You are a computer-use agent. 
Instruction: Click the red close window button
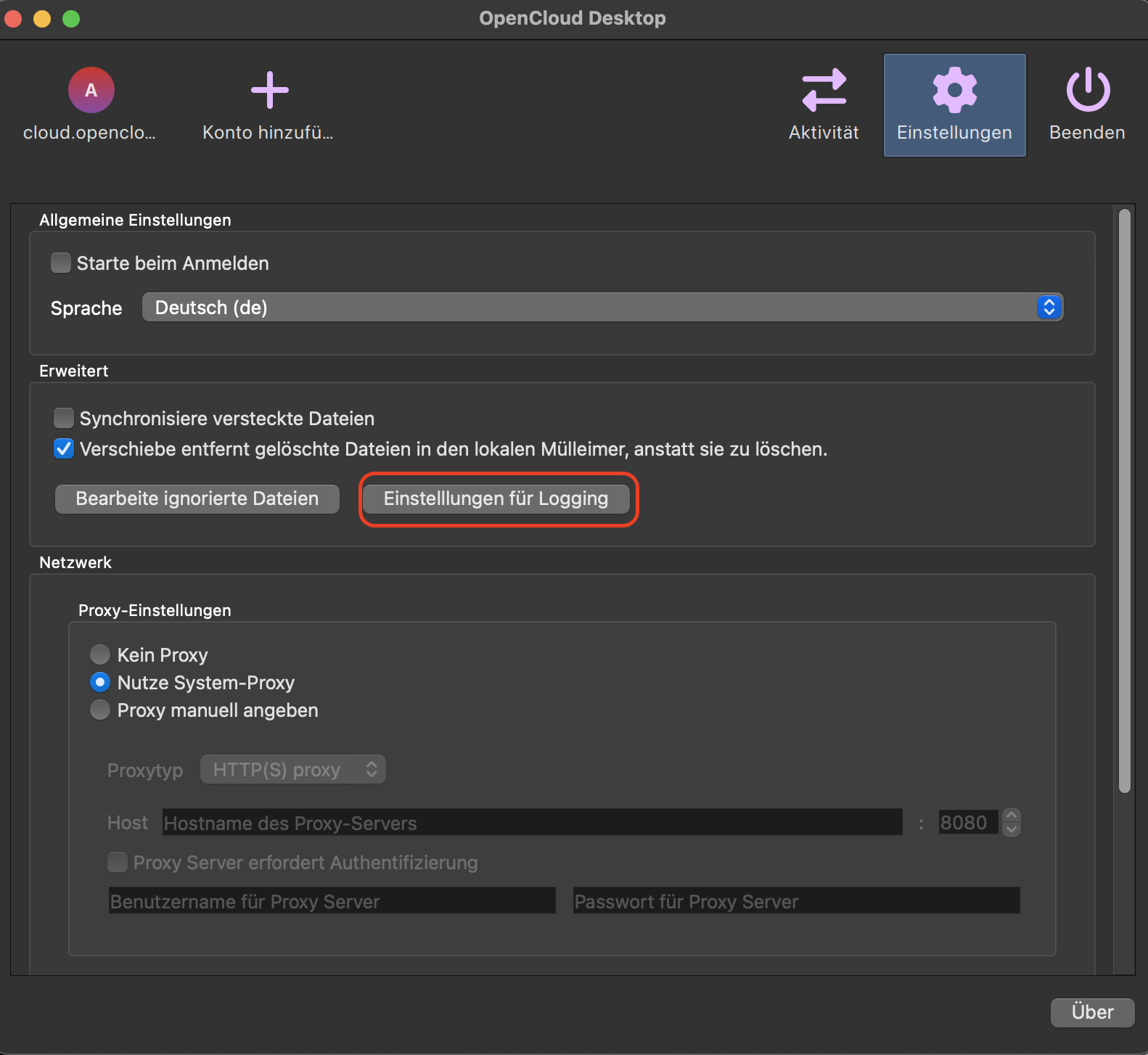(13, 18)
